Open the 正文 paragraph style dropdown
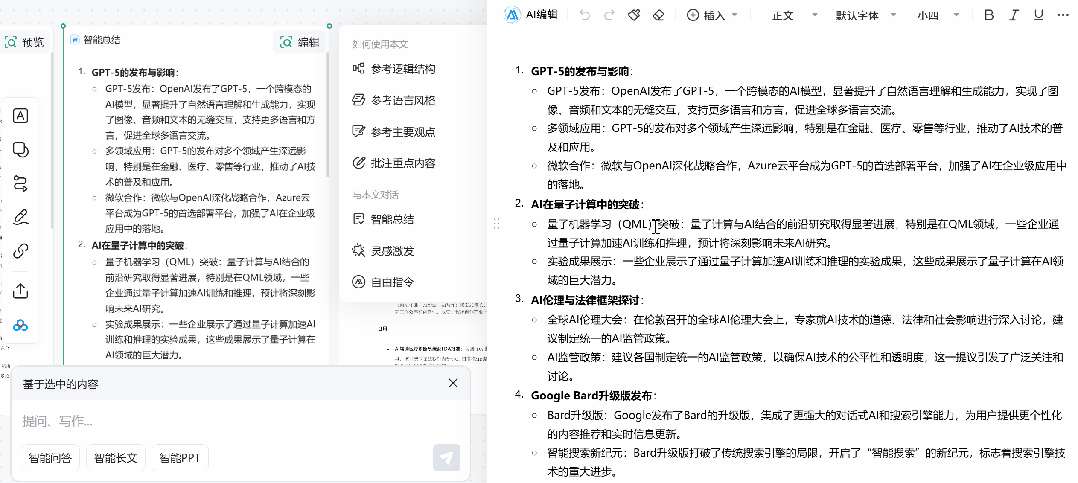Viewport: 1078px width, 483px height. [x=795, y=15]
